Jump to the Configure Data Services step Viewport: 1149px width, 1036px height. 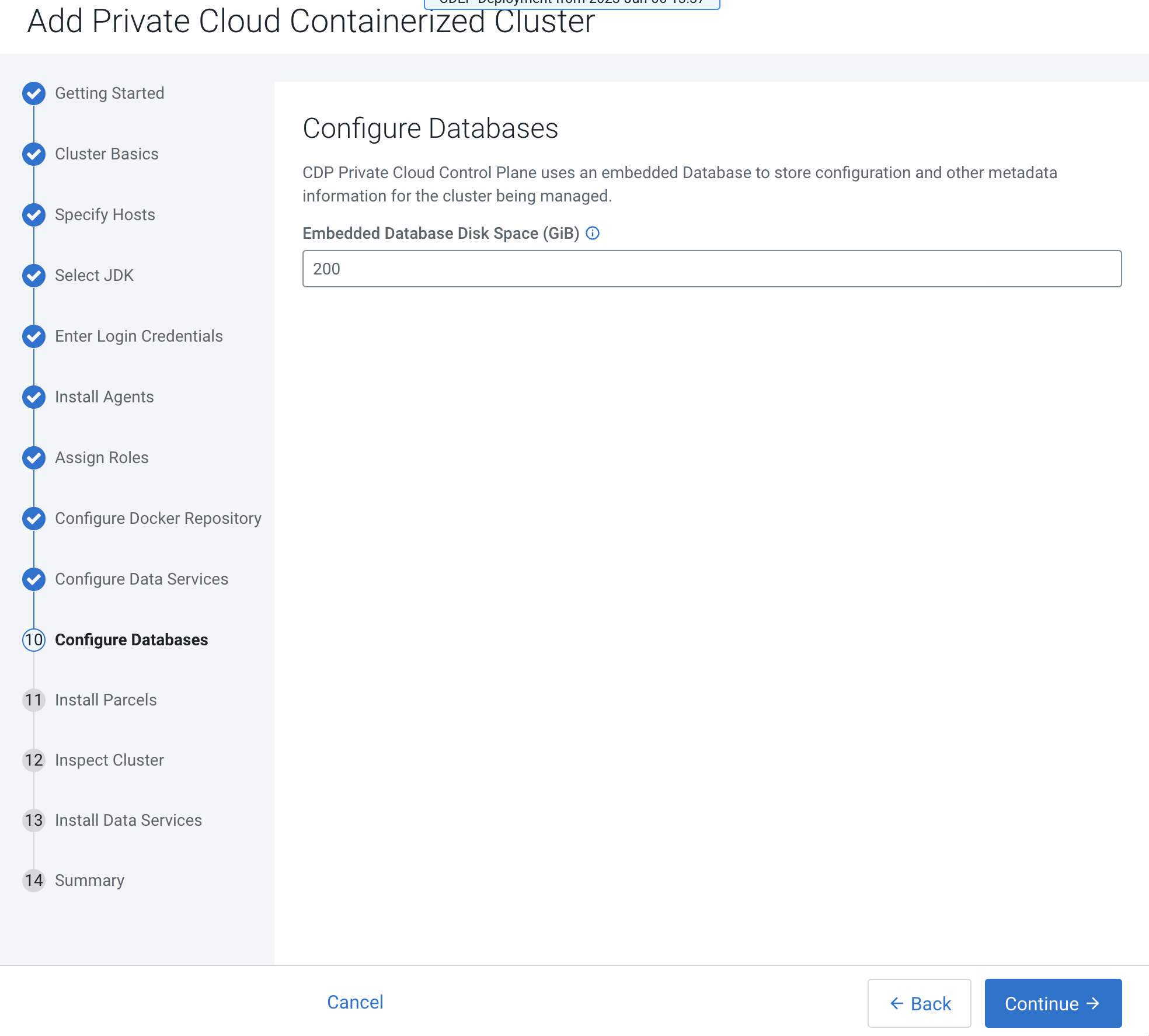(x=141, y=579)
